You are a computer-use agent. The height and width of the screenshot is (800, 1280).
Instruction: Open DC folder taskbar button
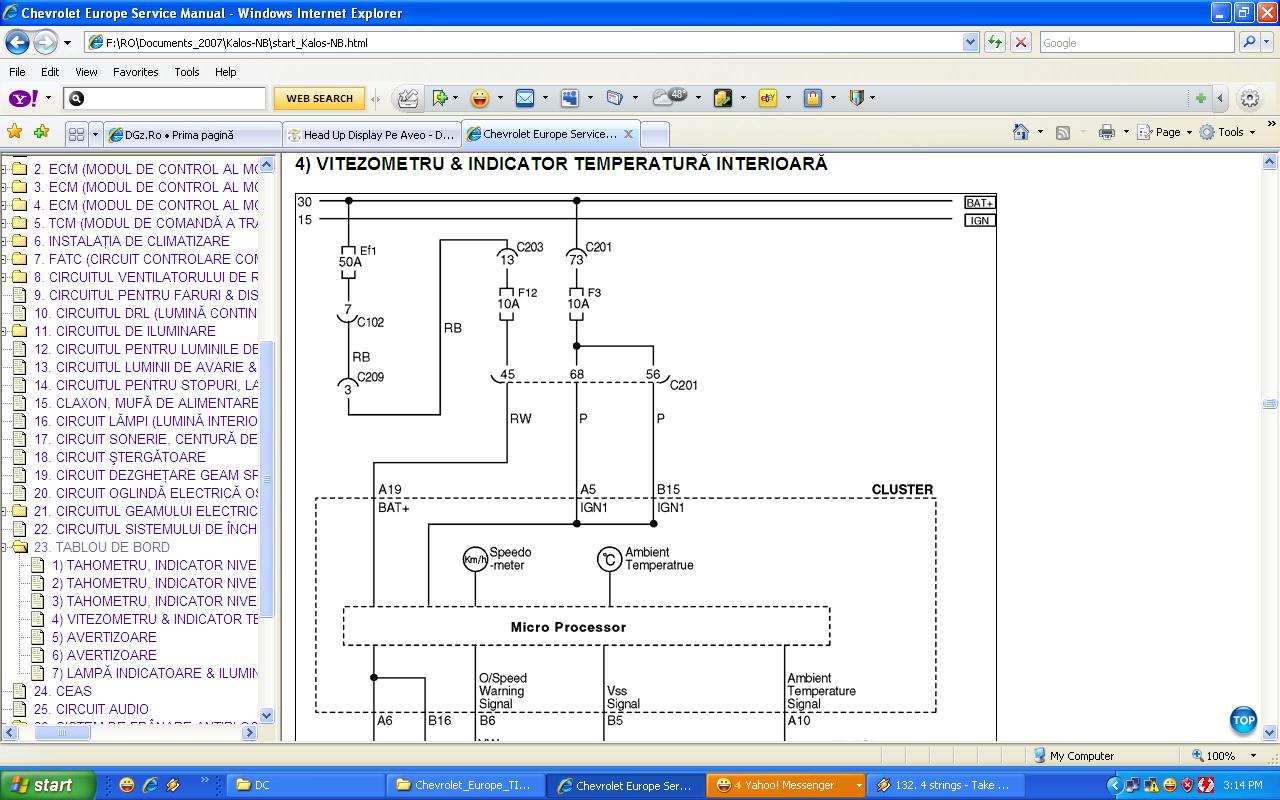(306, 785)
